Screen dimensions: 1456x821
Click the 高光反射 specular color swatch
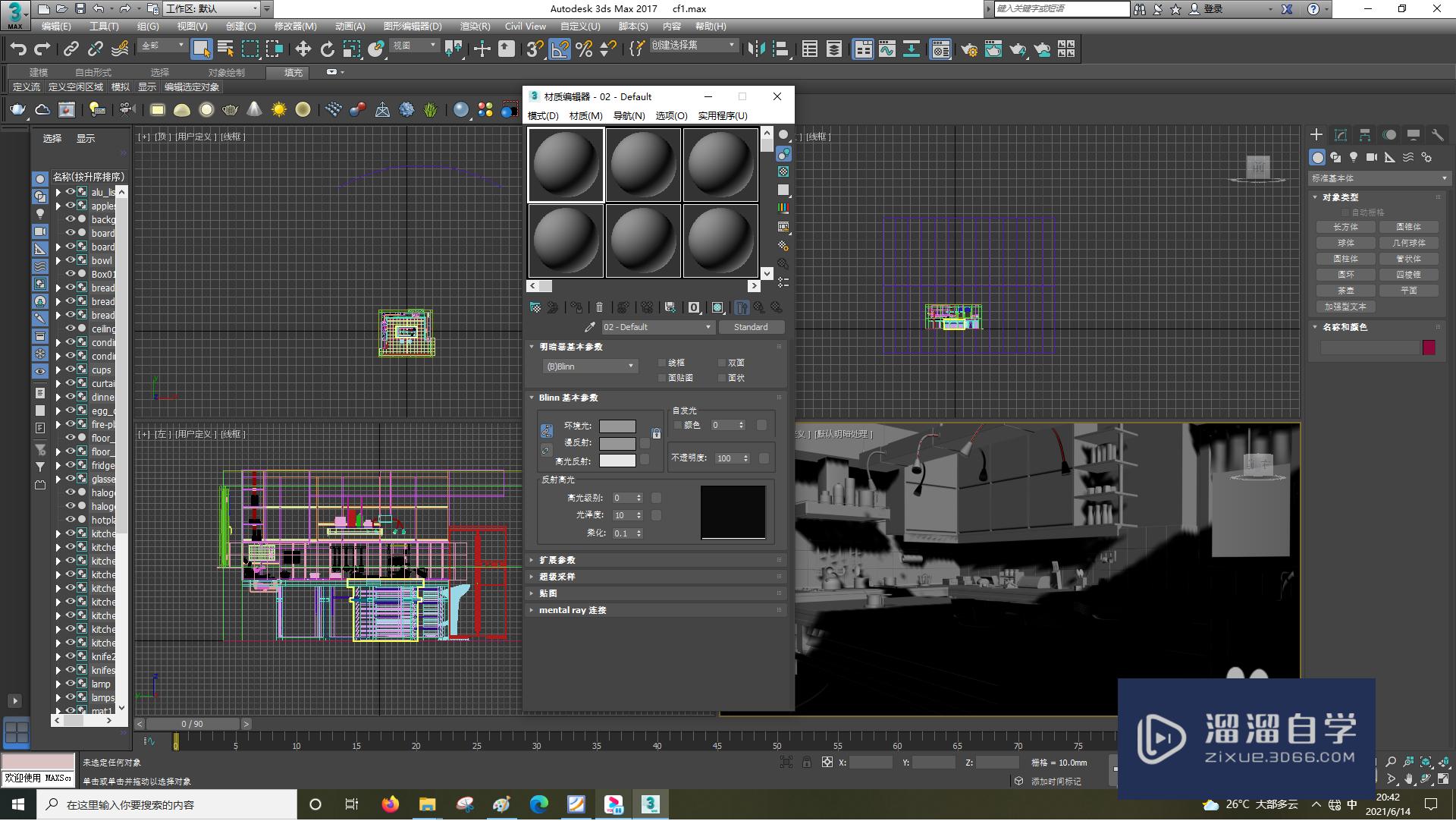click(x=617, y=461)
